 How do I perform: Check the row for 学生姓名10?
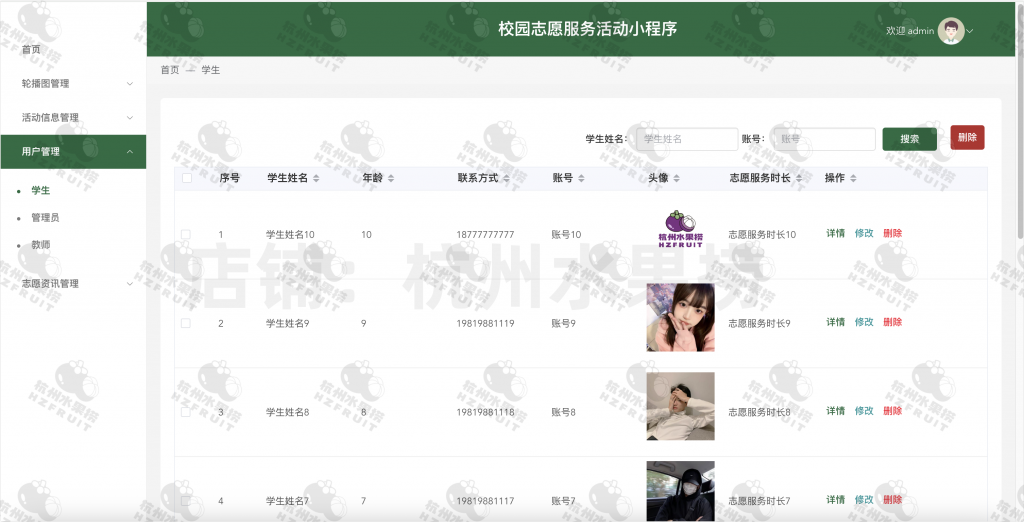click(186, 234)
